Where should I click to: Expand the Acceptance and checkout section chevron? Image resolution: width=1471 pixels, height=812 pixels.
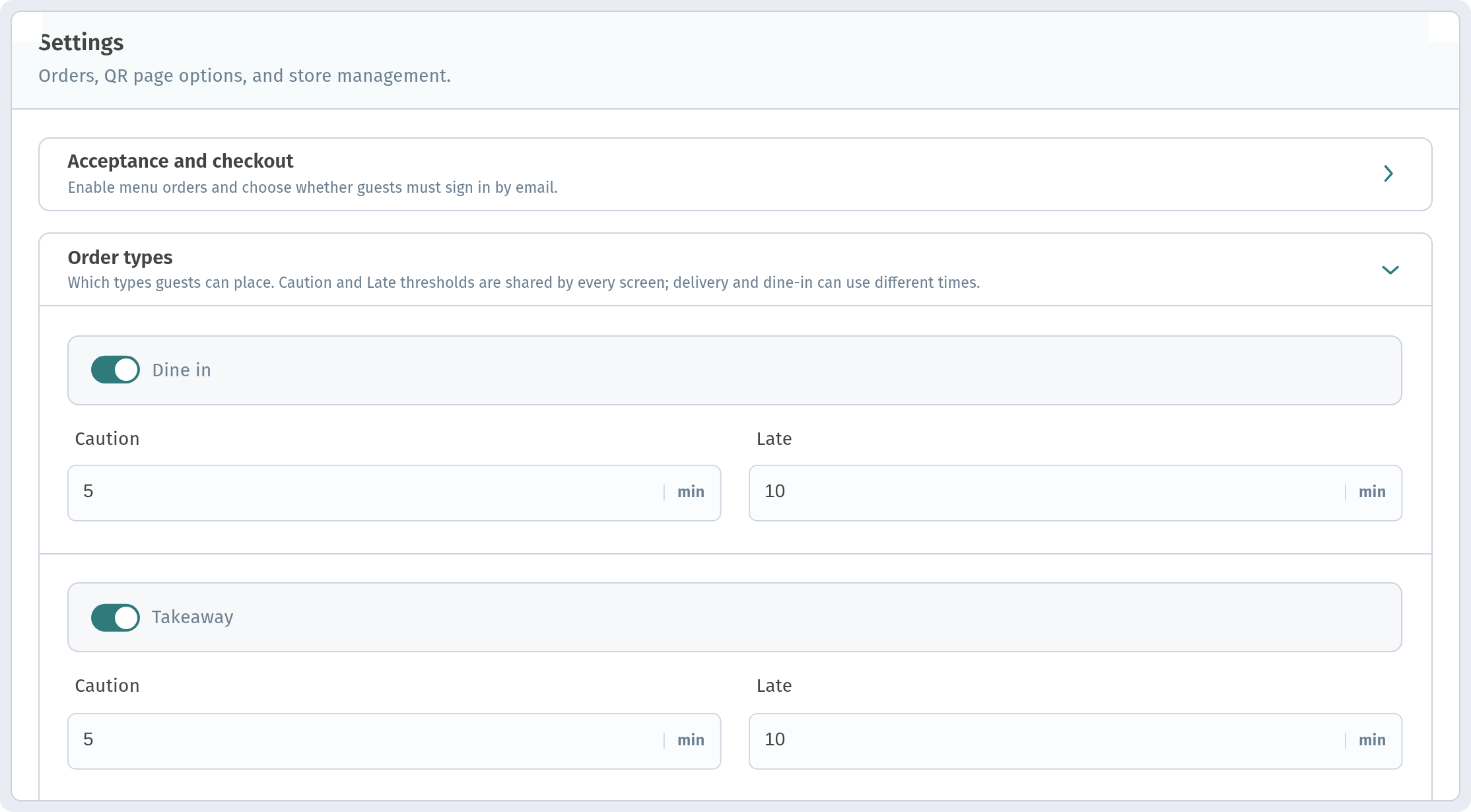pos(1388,174)
